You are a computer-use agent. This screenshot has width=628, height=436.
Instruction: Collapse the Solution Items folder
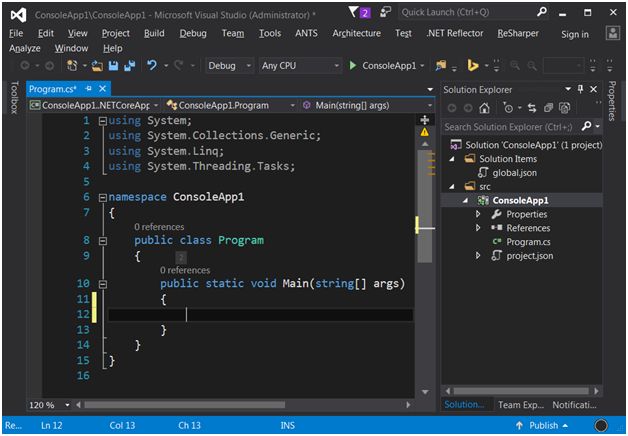pos(453,159)
